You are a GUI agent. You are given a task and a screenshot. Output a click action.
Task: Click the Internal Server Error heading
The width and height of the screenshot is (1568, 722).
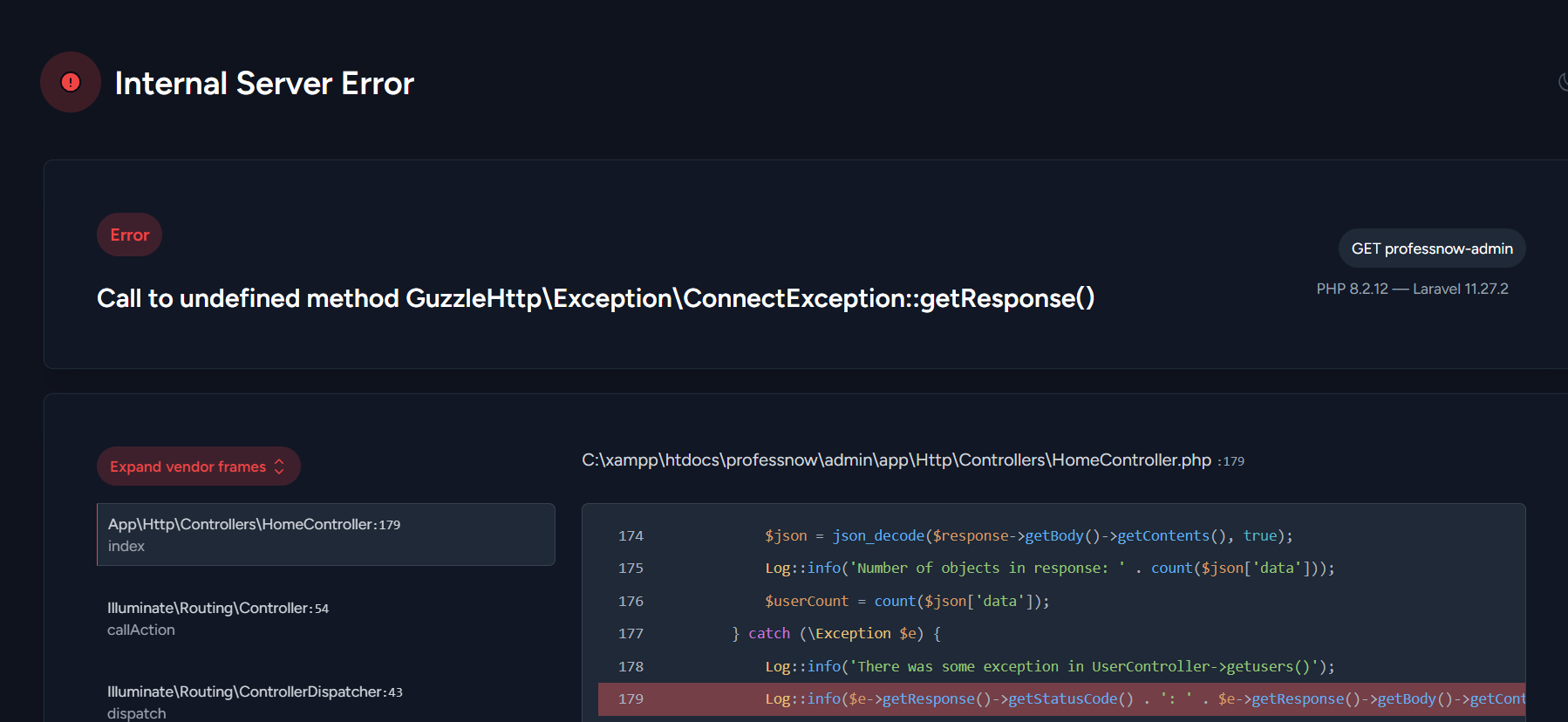tap(264, 84)
